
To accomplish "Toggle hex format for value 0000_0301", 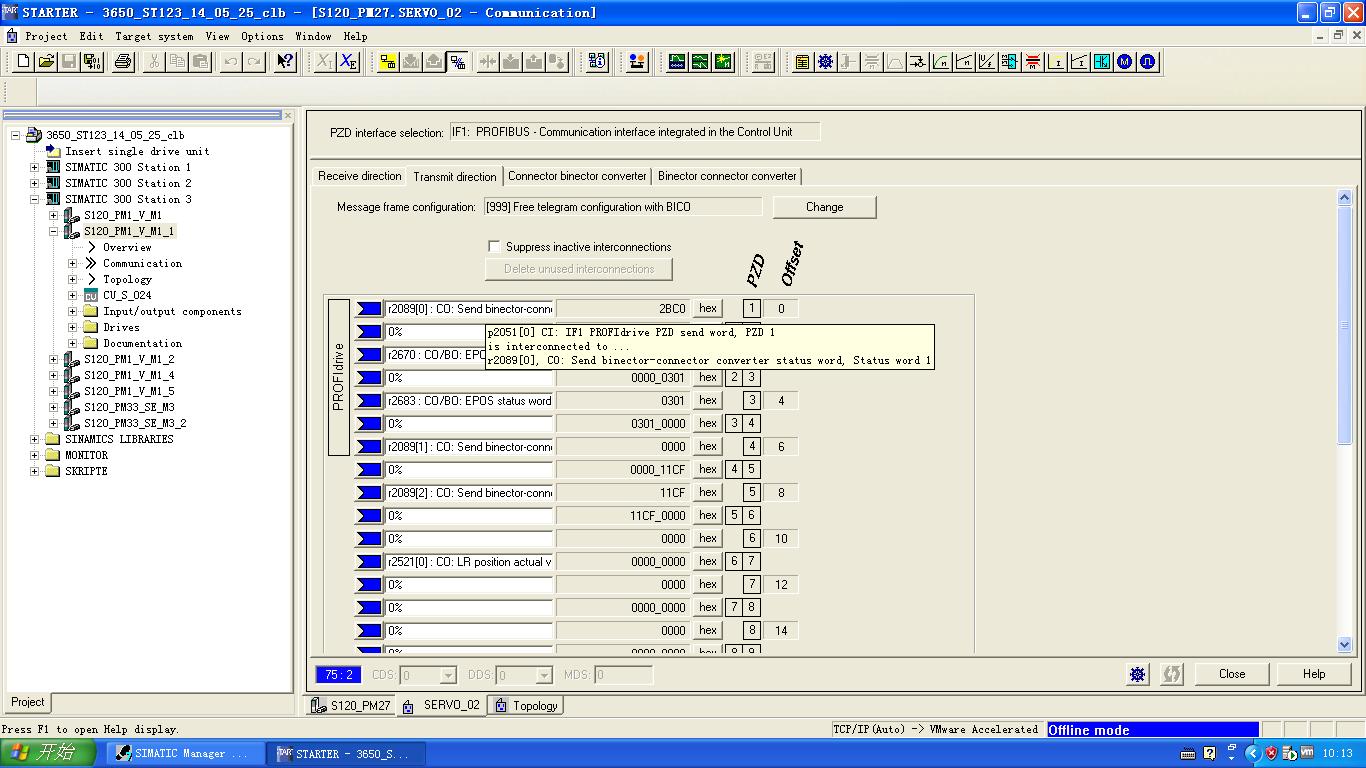I will click(x=708, y=378).
